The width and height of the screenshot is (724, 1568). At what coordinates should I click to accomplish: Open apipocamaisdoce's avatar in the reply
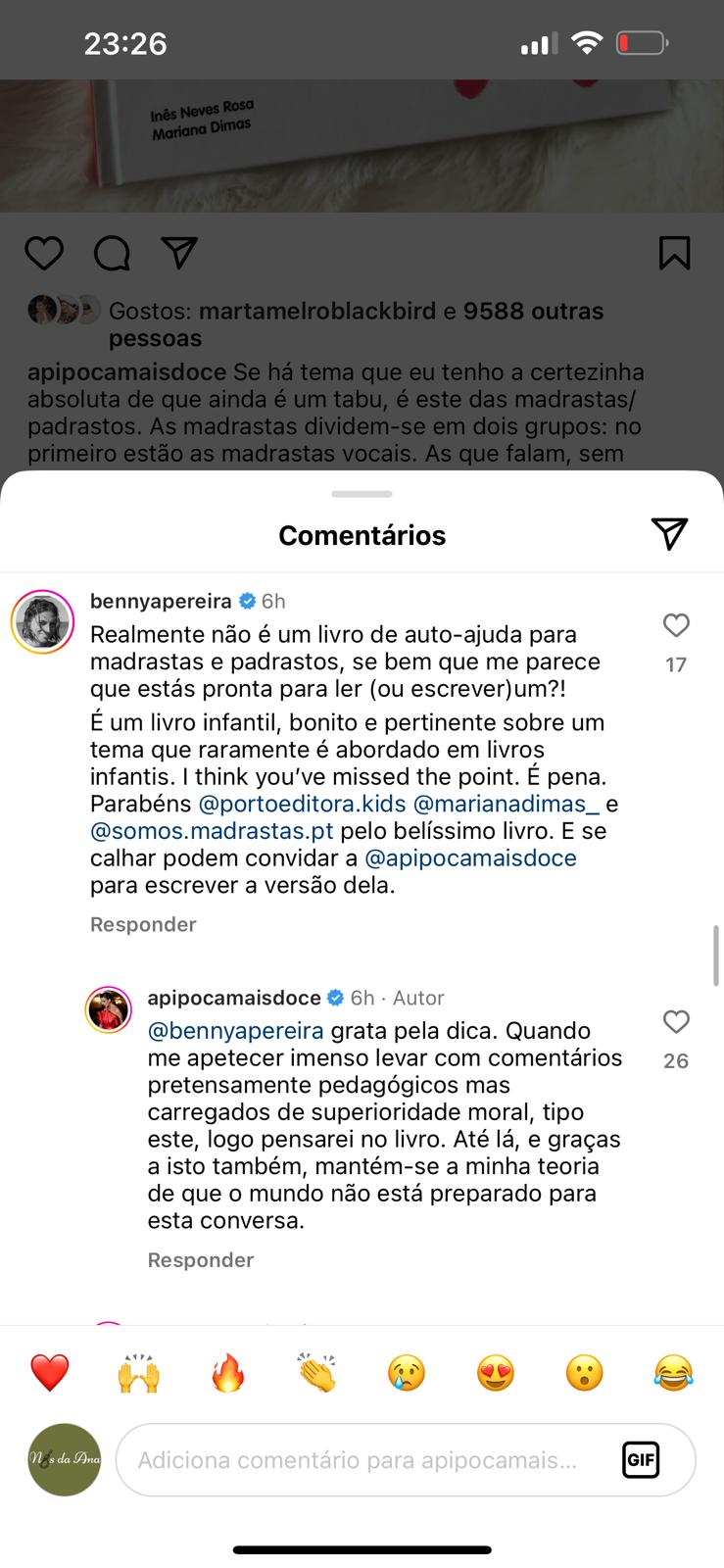[108, 1010]
